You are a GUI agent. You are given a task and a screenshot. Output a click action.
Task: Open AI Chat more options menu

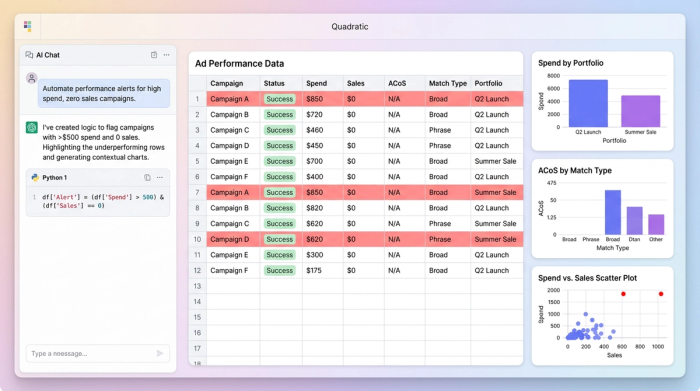167,55
